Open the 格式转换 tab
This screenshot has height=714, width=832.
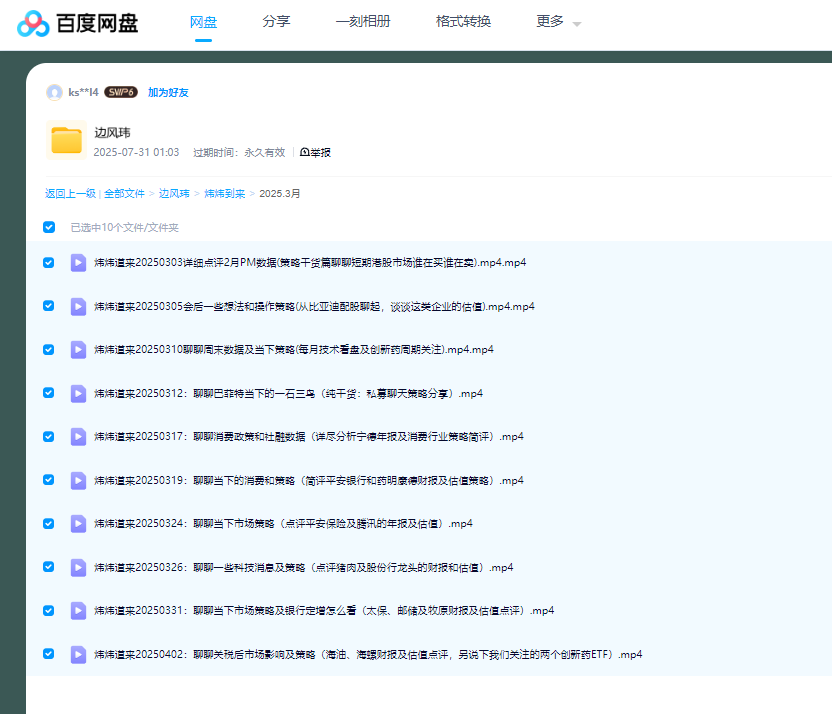463,22
